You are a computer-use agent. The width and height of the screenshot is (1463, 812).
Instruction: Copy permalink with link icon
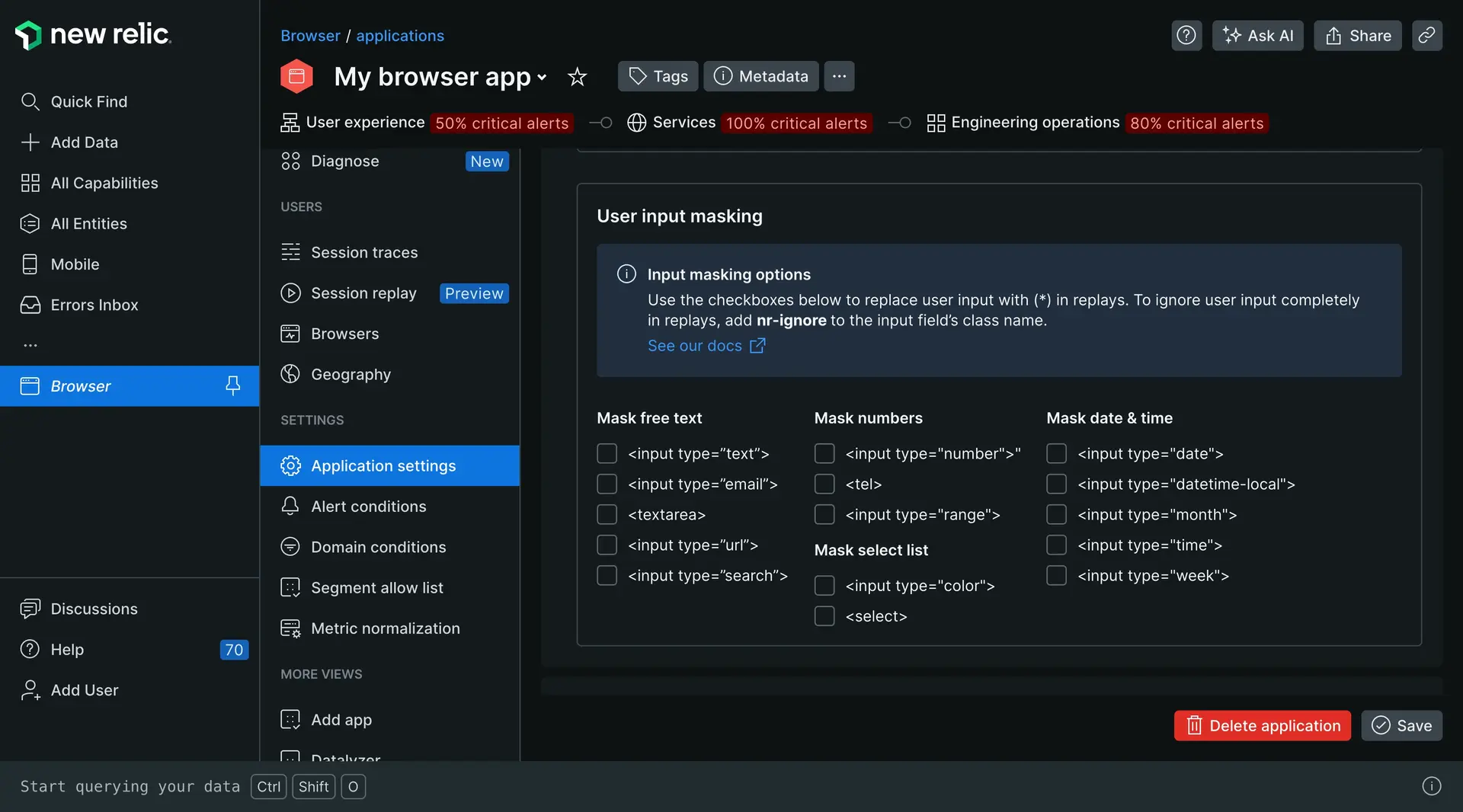[1426, 36]
